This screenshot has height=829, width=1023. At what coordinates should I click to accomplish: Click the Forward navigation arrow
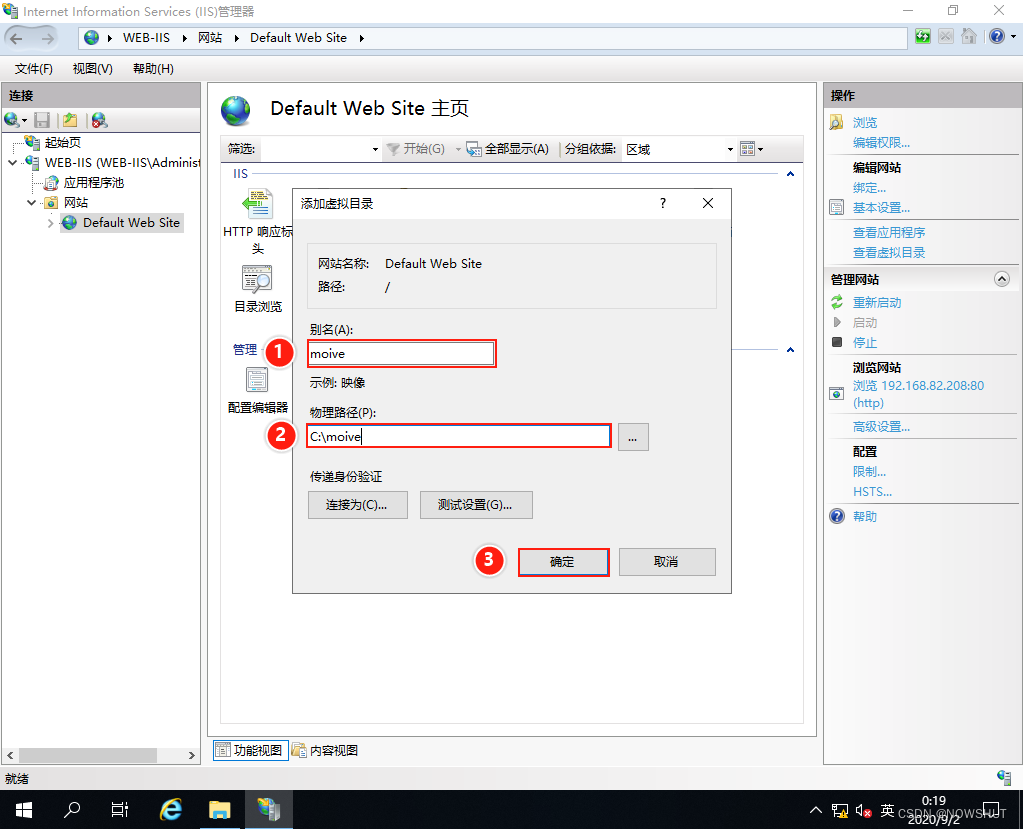coord(47,38)
